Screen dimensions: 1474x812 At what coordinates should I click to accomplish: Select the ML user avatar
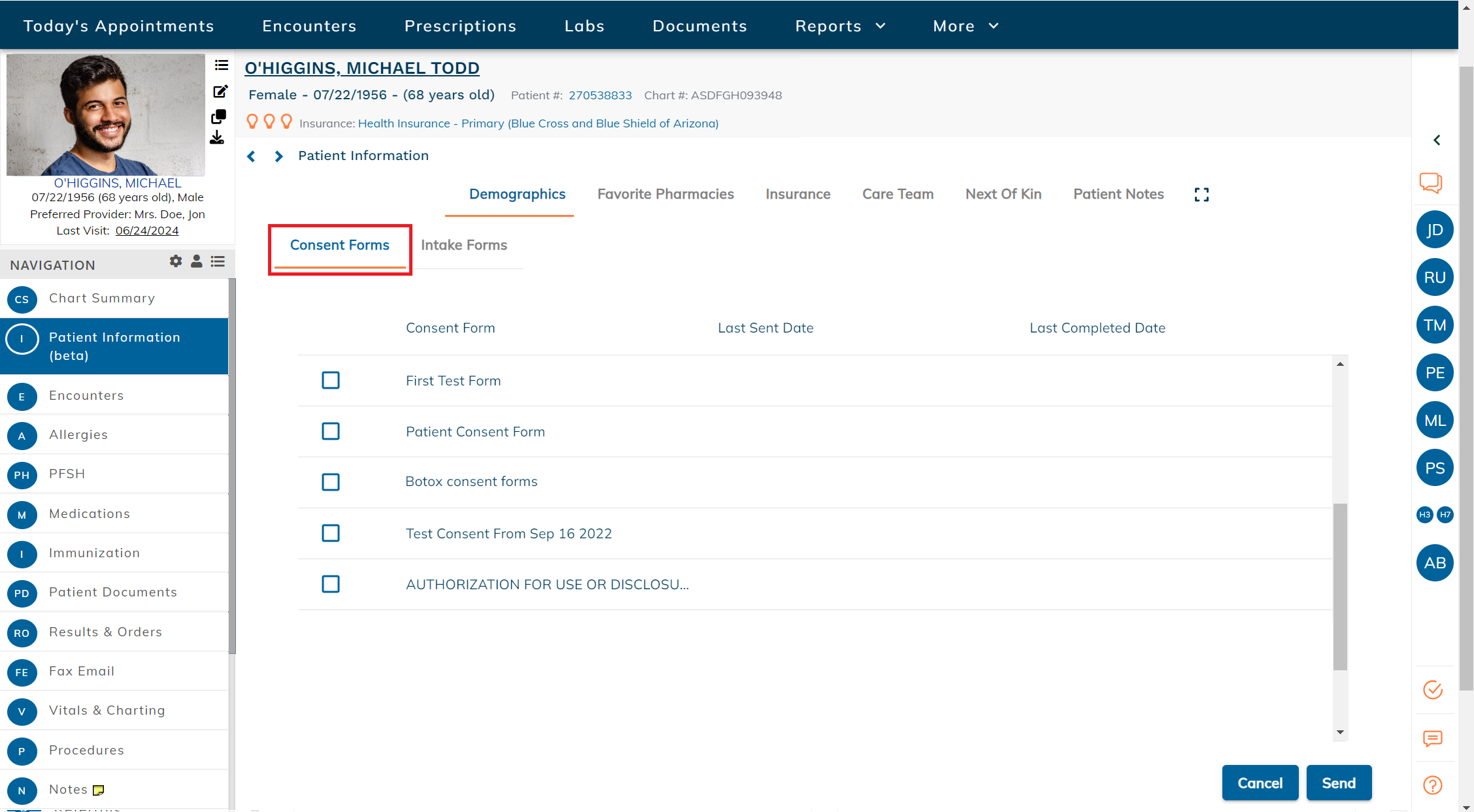[x=1435, y=421]
